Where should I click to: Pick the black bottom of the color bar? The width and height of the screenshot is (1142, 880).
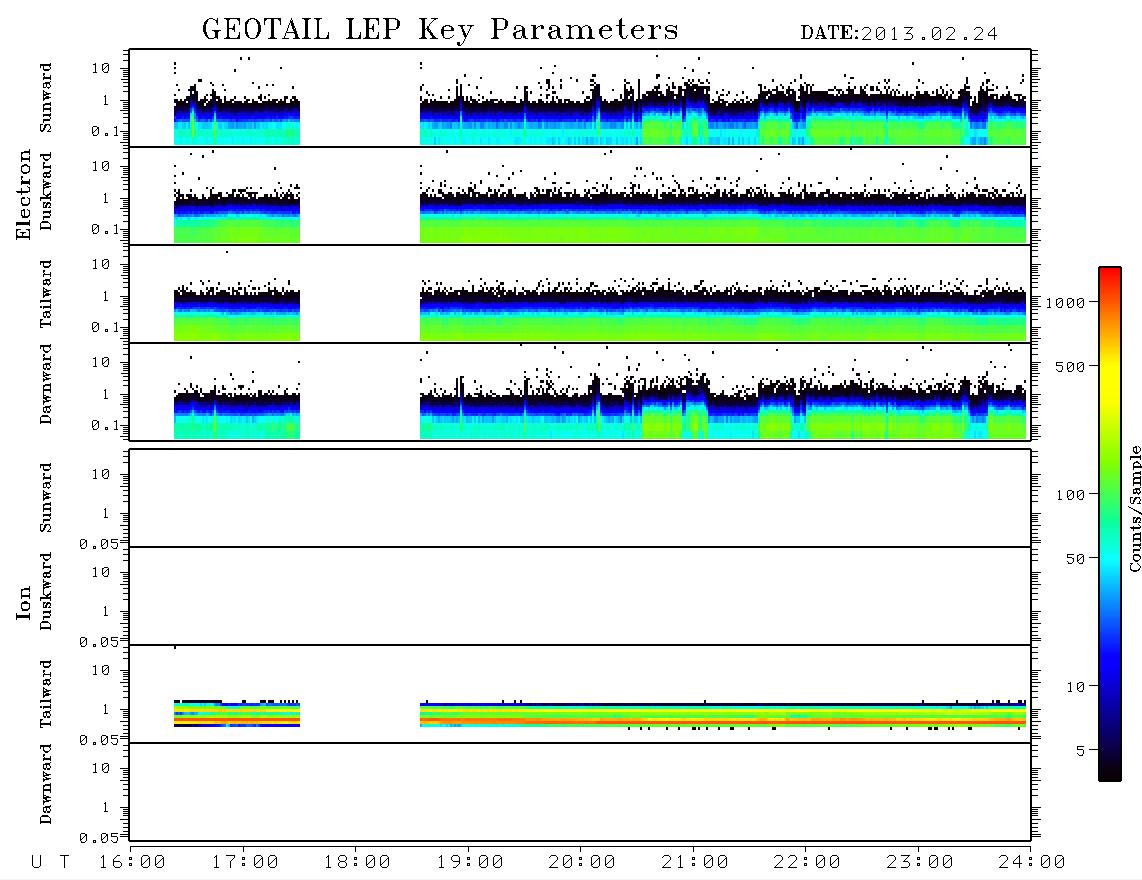point(1110,771)
